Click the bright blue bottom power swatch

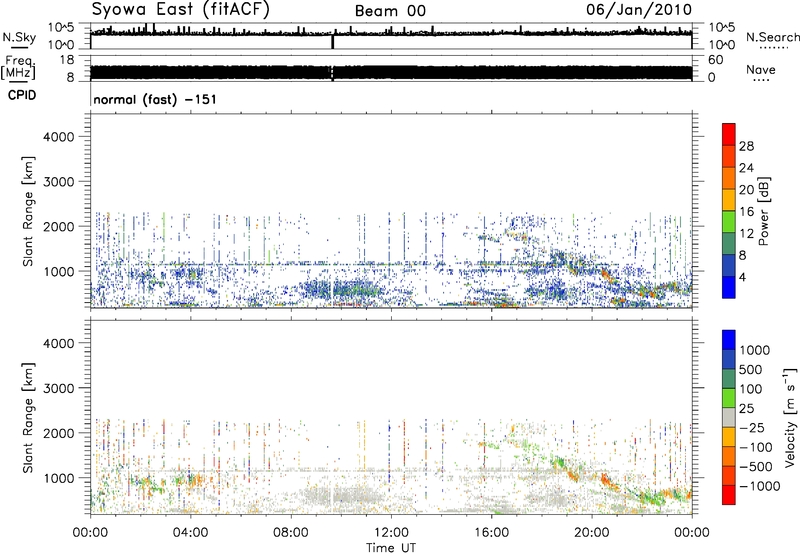pos(729,287)
